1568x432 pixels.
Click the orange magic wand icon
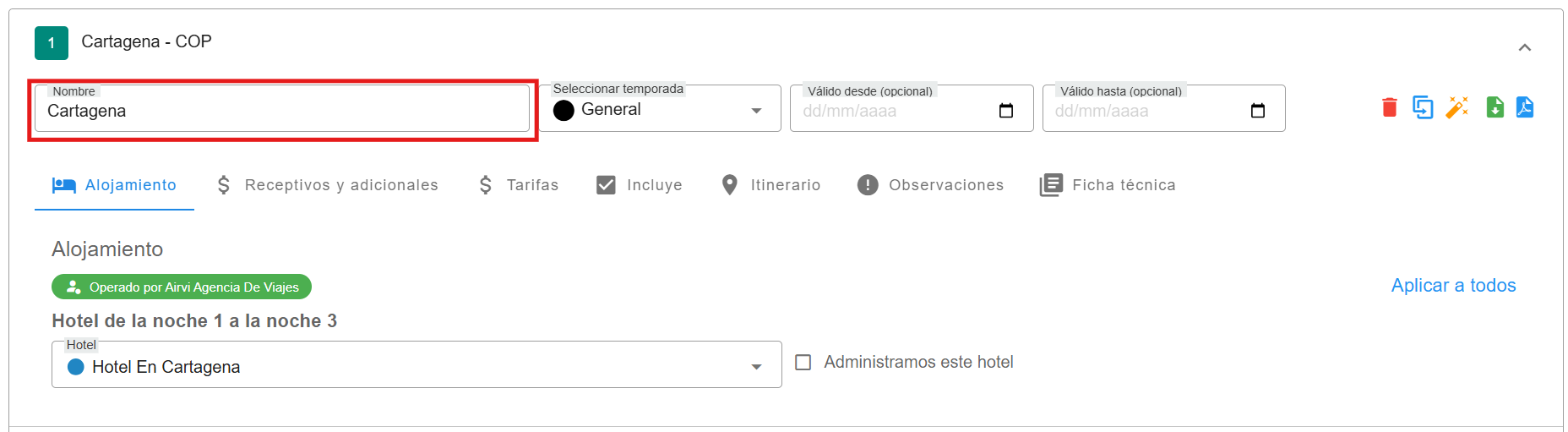pyautogui.click(x=1457, y=107)
